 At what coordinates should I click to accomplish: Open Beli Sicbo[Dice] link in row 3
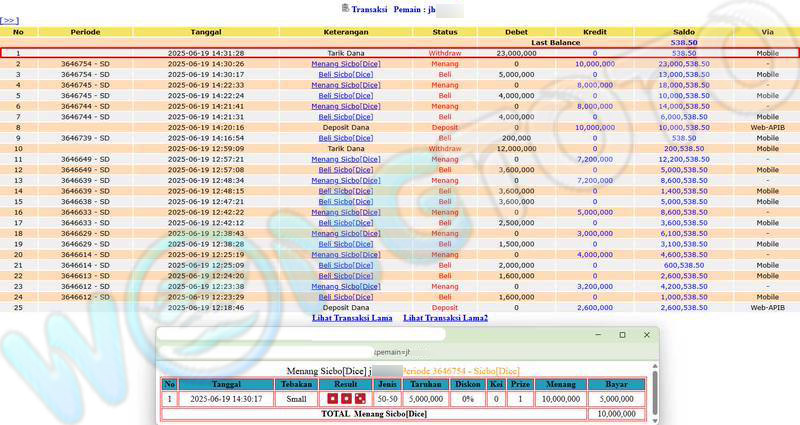click(x=345, y=74)
